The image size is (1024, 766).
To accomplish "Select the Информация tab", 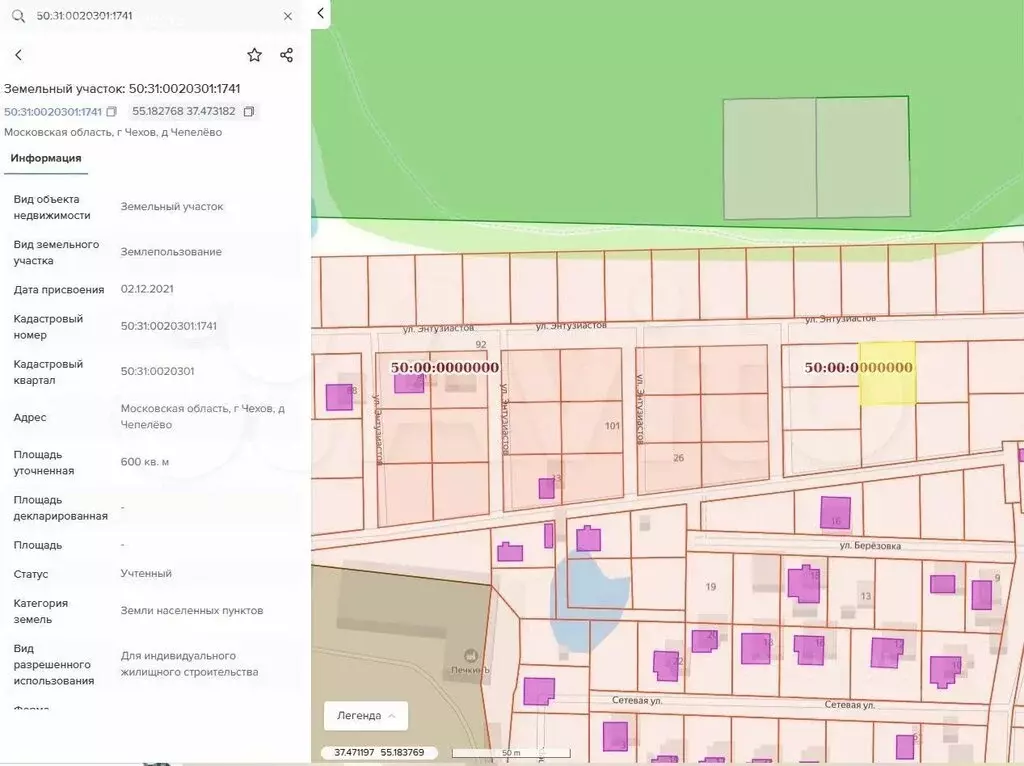I will tap(46, 158).
